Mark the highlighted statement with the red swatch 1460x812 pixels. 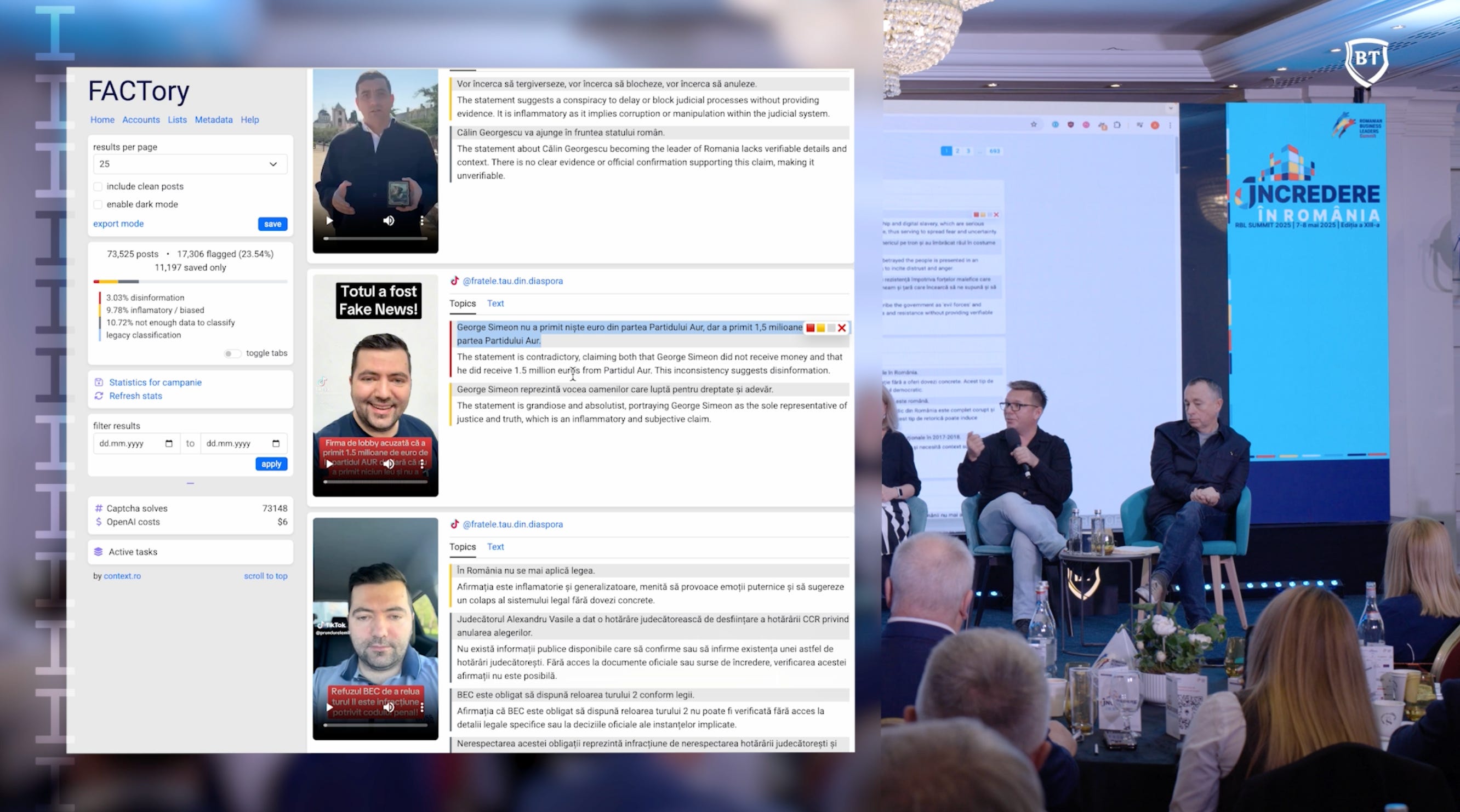[811, 328]
